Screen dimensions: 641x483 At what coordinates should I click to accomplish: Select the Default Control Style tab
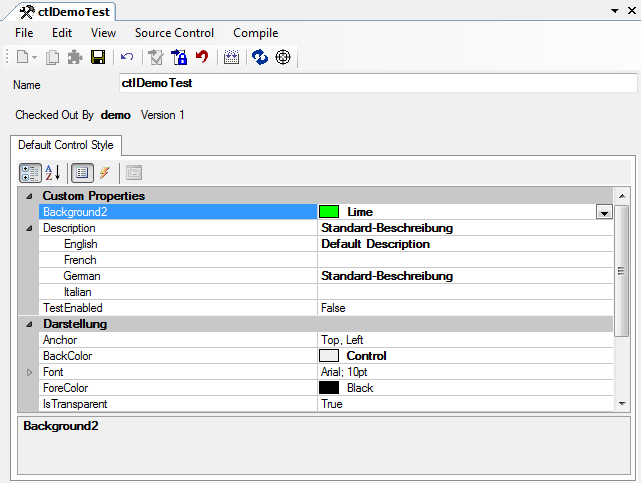(66, 145)
